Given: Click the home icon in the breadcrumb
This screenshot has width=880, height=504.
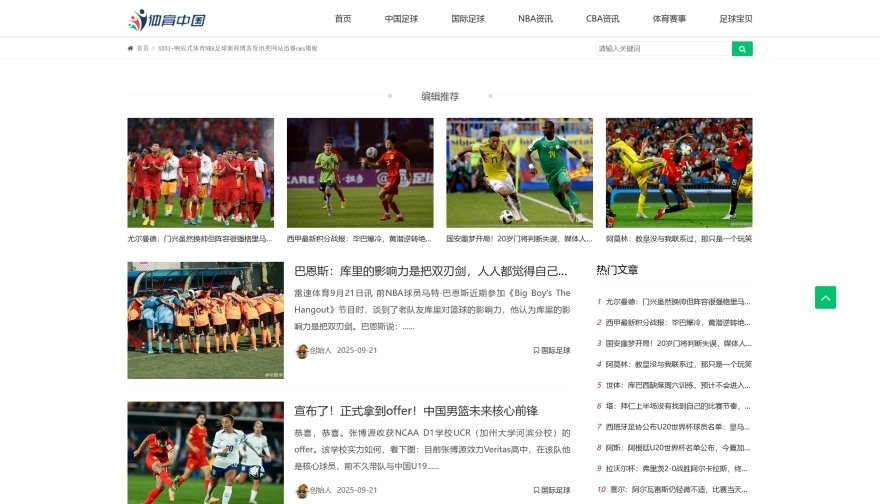Looking at the screenshot, I should point(130,48).
